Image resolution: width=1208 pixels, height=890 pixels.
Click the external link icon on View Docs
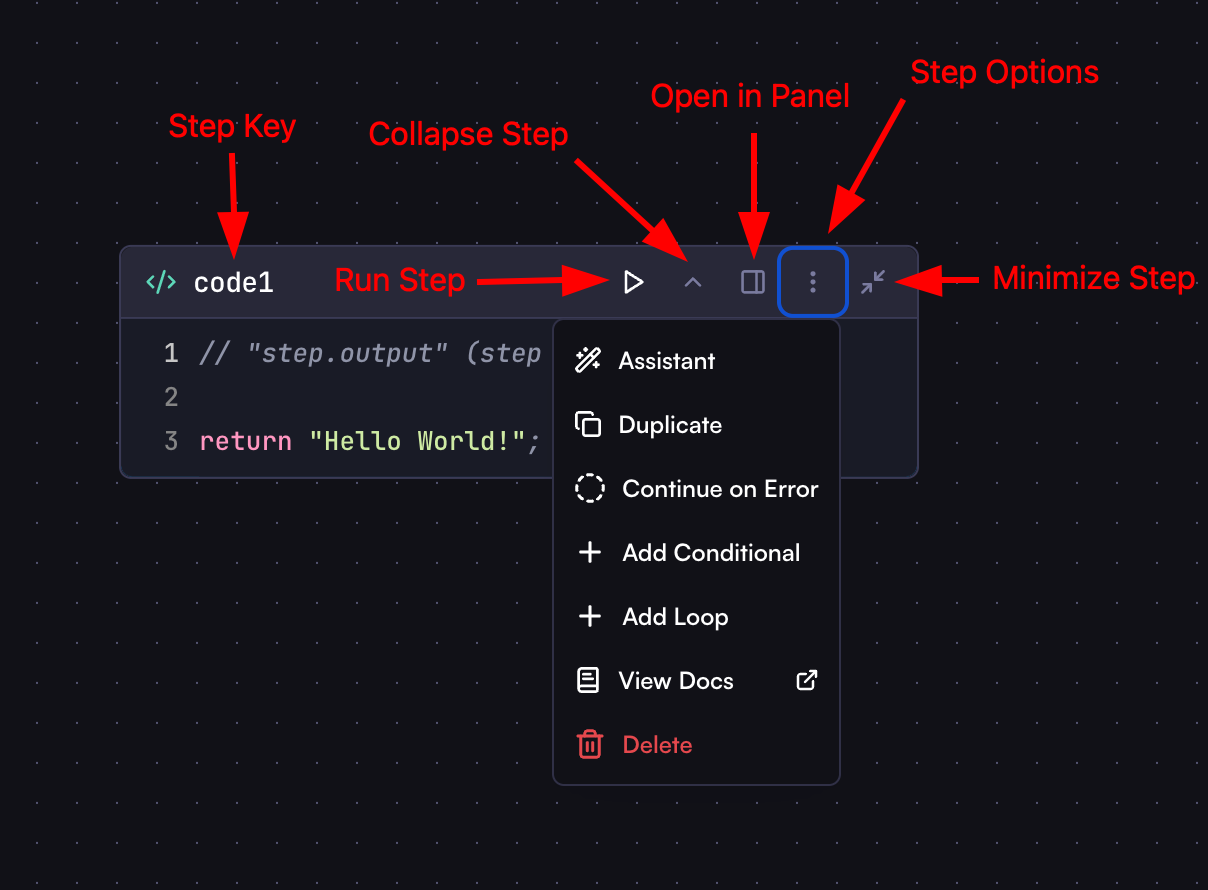[806, 680]
